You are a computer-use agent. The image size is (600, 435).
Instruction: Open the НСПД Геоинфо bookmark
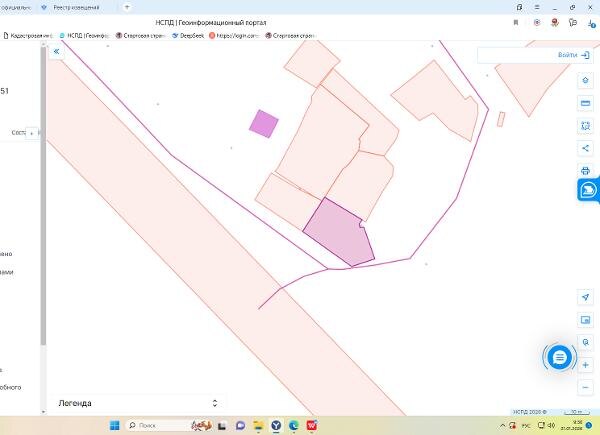[85, 36]
